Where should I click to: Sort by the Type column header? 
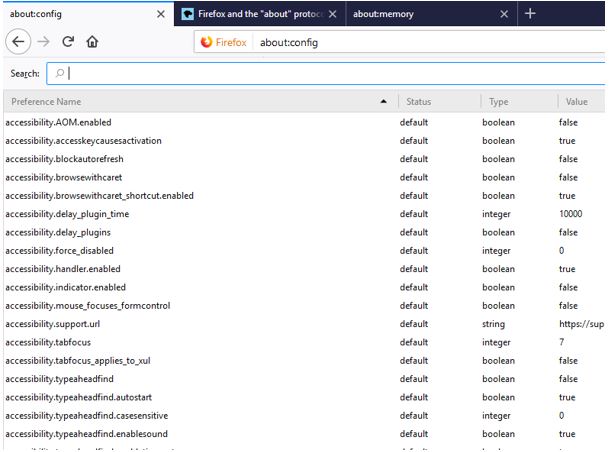click(x=518, y=102)
